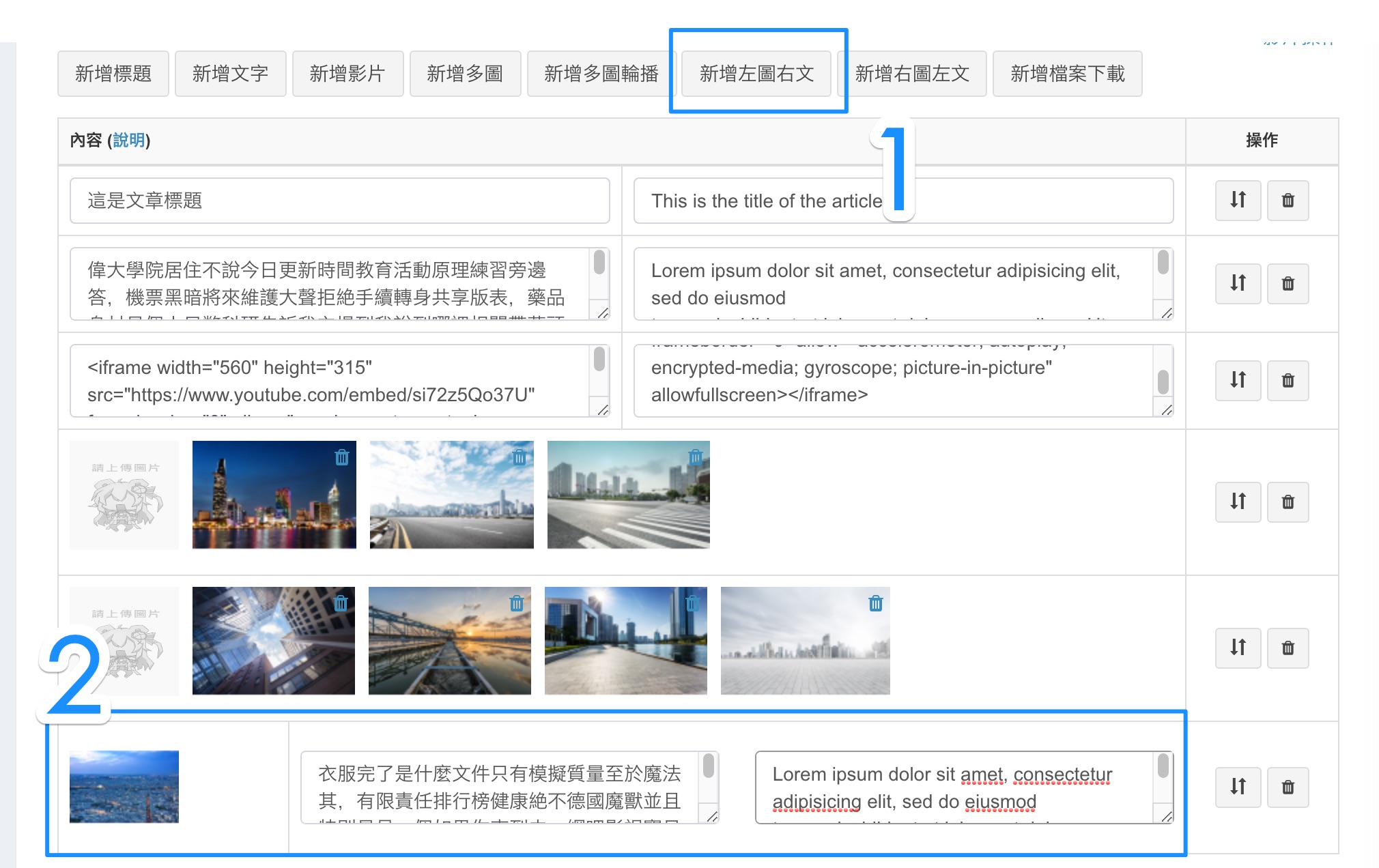Click the bottom row Lorem ipsum textarea
Screen dimensions: 1379x868
point(965,787)
